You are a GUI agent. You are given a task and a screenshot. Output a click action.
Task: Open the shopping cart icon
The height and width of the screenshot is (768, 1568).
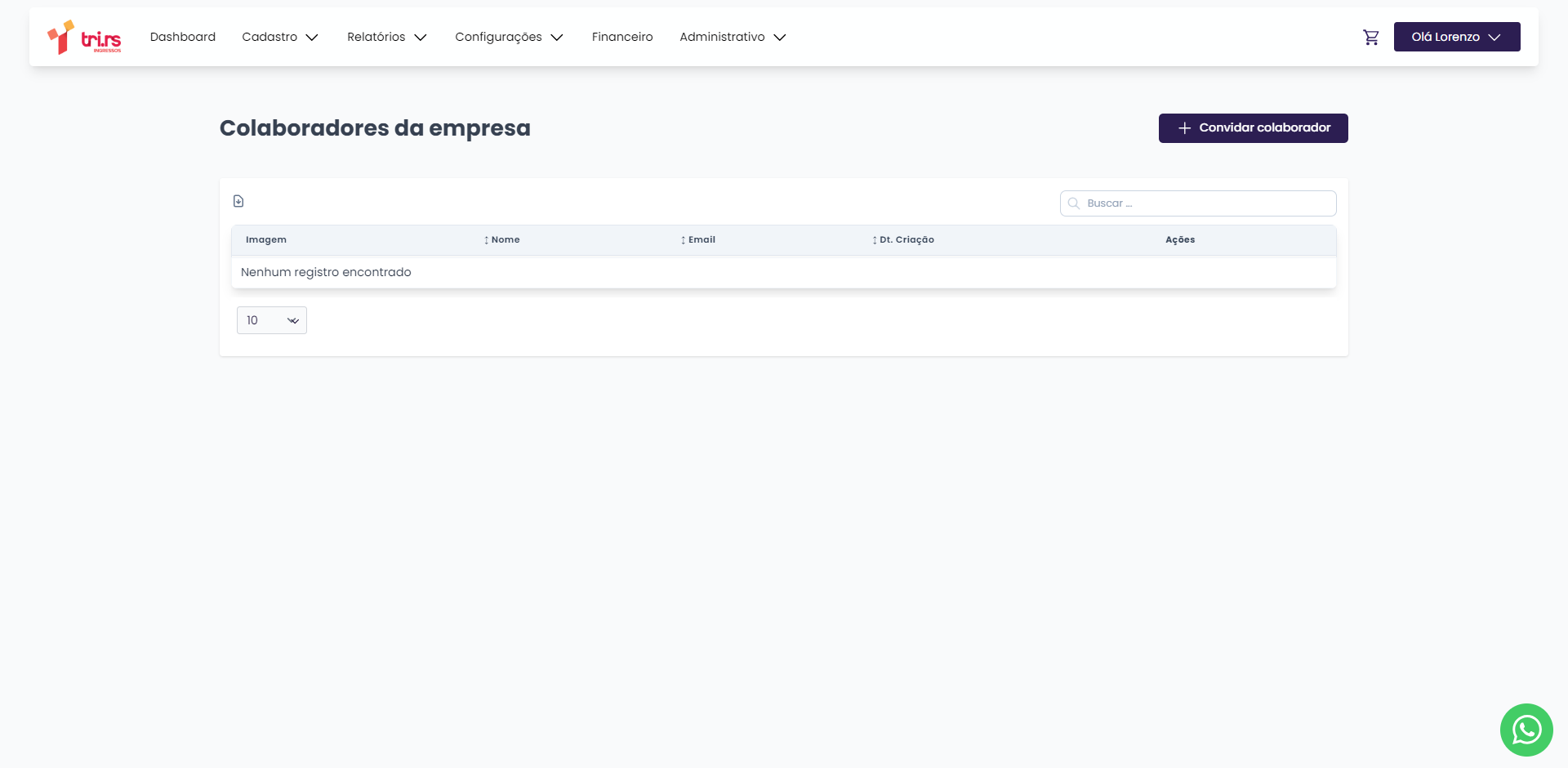(x=1371, y=38)
